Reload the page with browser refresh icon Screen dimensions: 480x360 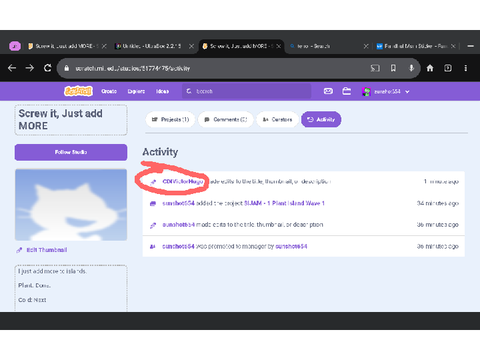coord(48,68)
